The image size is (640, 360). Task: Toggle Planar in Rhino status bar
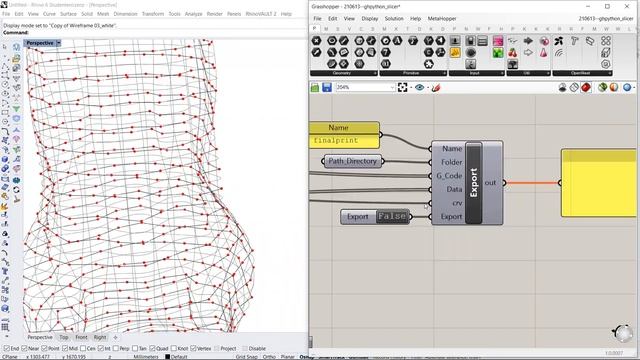[287, 357]
